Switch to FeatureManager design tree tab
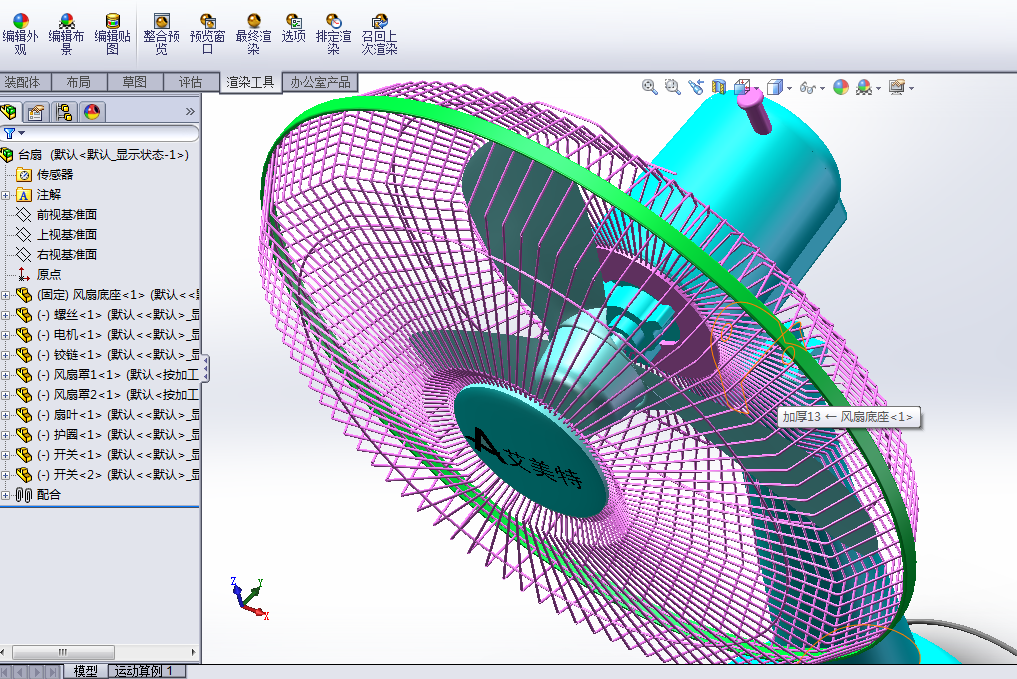1017x679 pixels. [x=9, y=112]
